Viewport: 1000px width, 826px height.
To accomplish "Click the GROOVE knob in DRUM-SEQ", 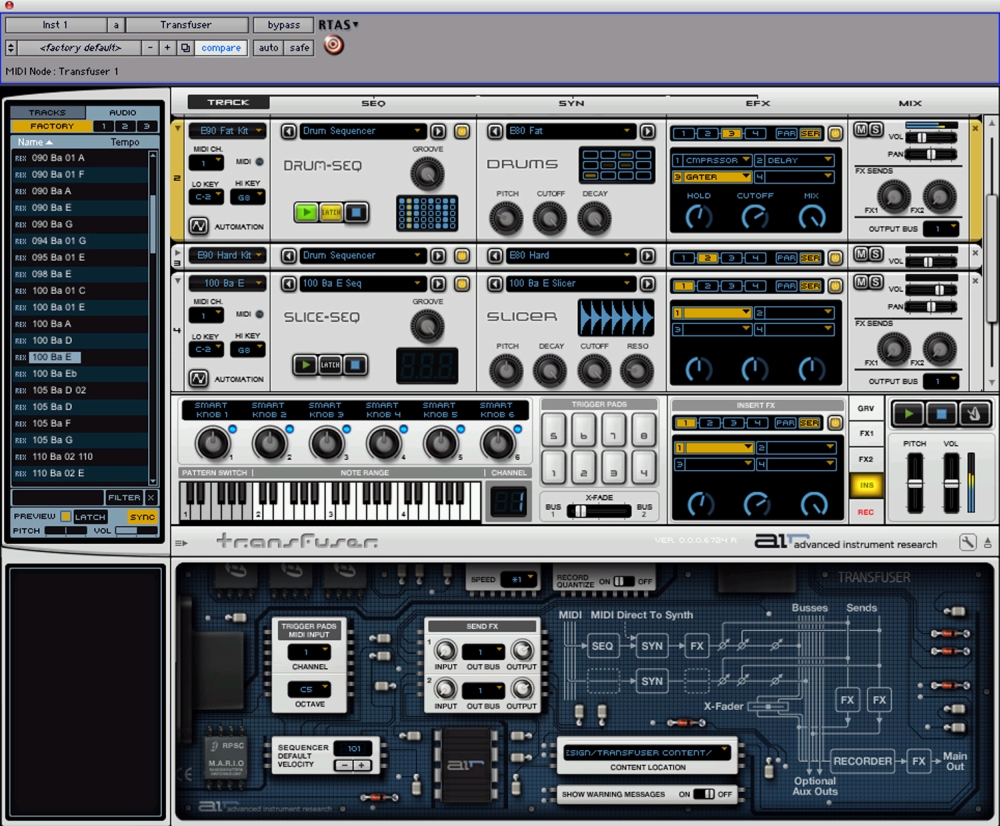I will tap(427, 173).
